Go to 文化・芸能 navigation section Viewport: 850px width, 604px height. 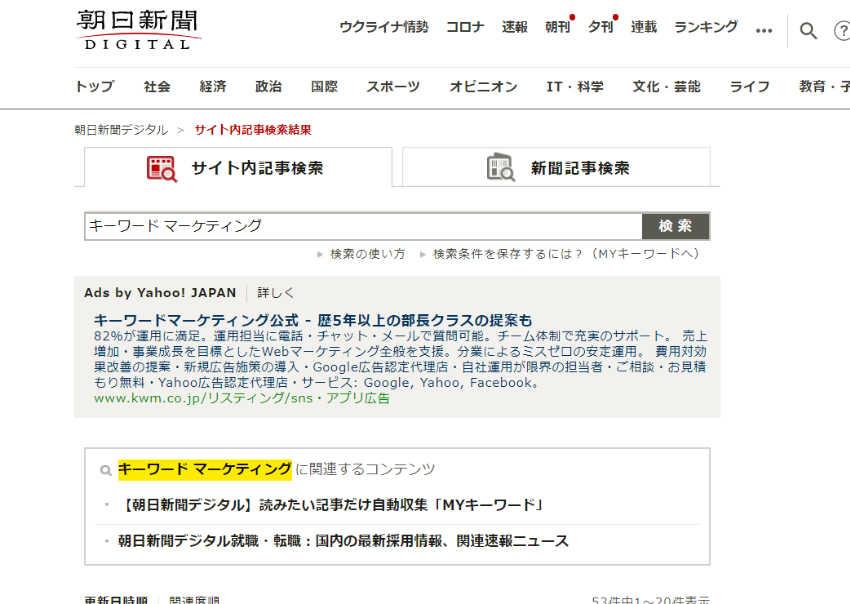666,87
